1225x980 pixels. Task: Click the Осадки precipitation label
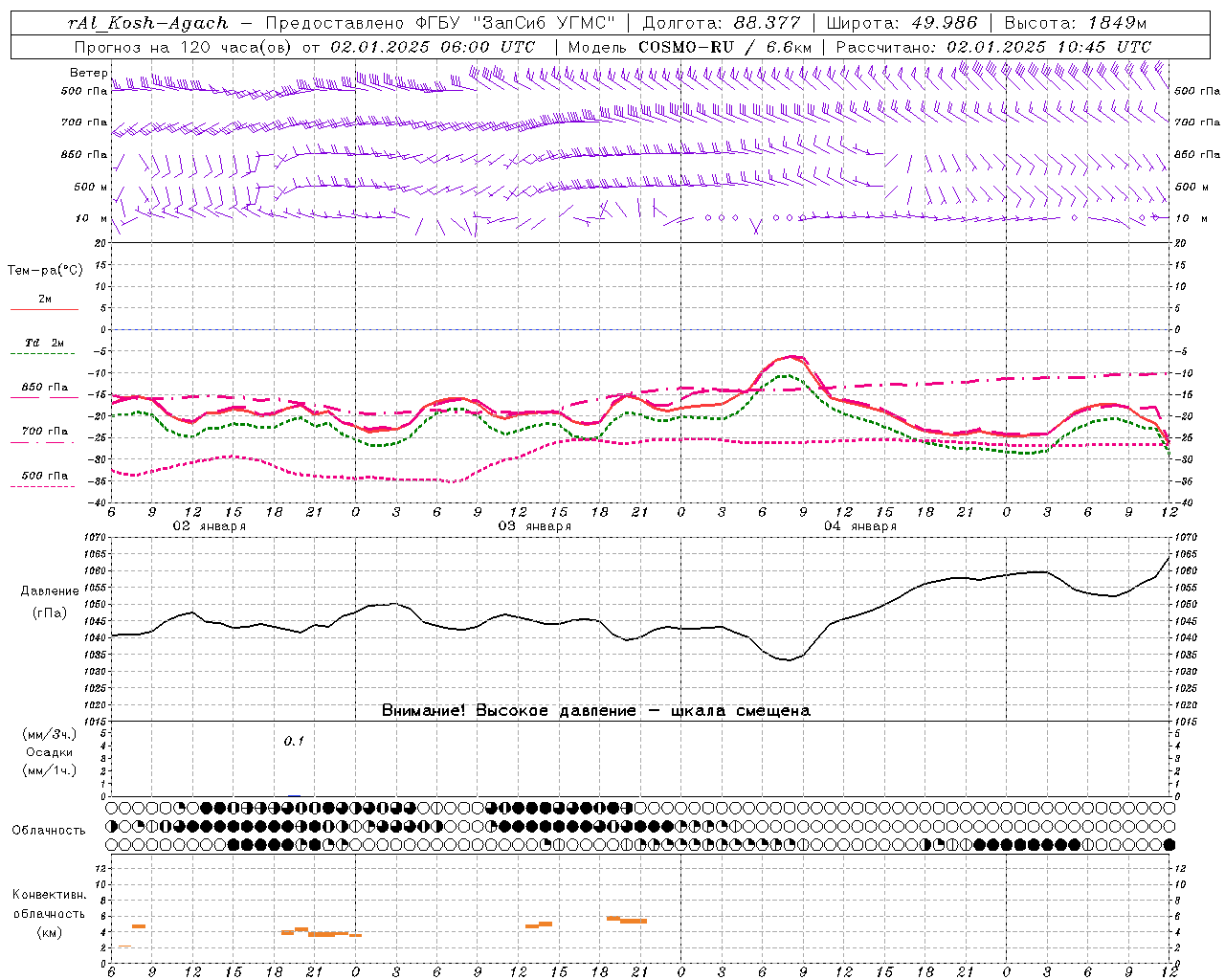click(50, 752)
